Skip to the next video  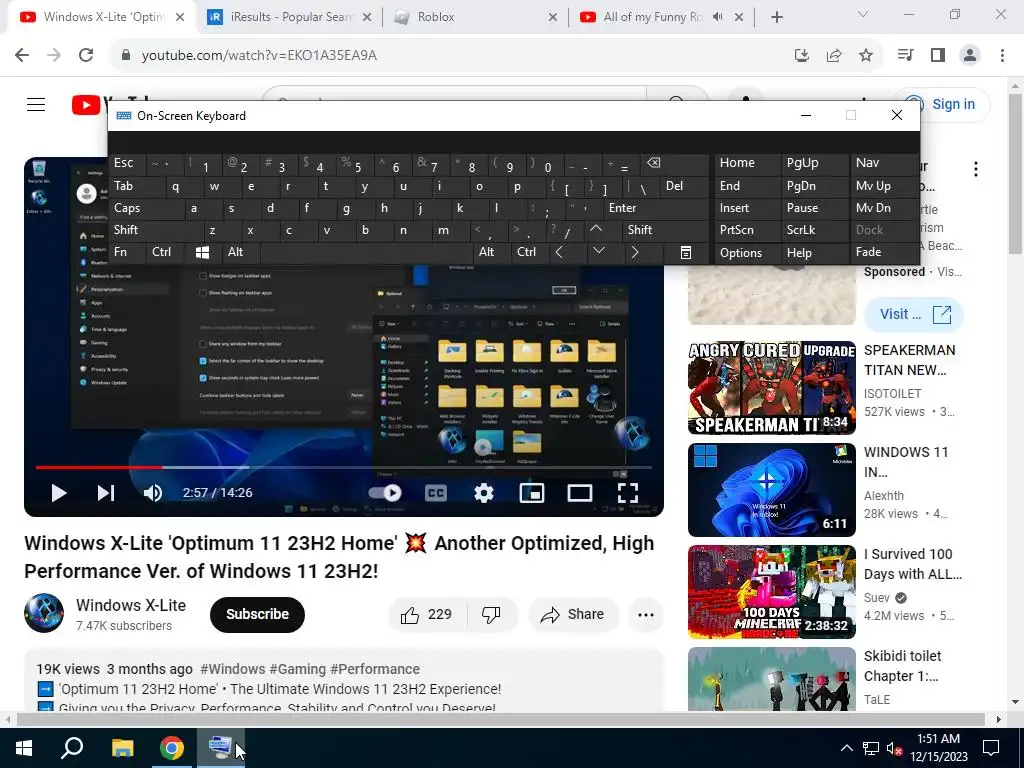click(x=106, y=493)
